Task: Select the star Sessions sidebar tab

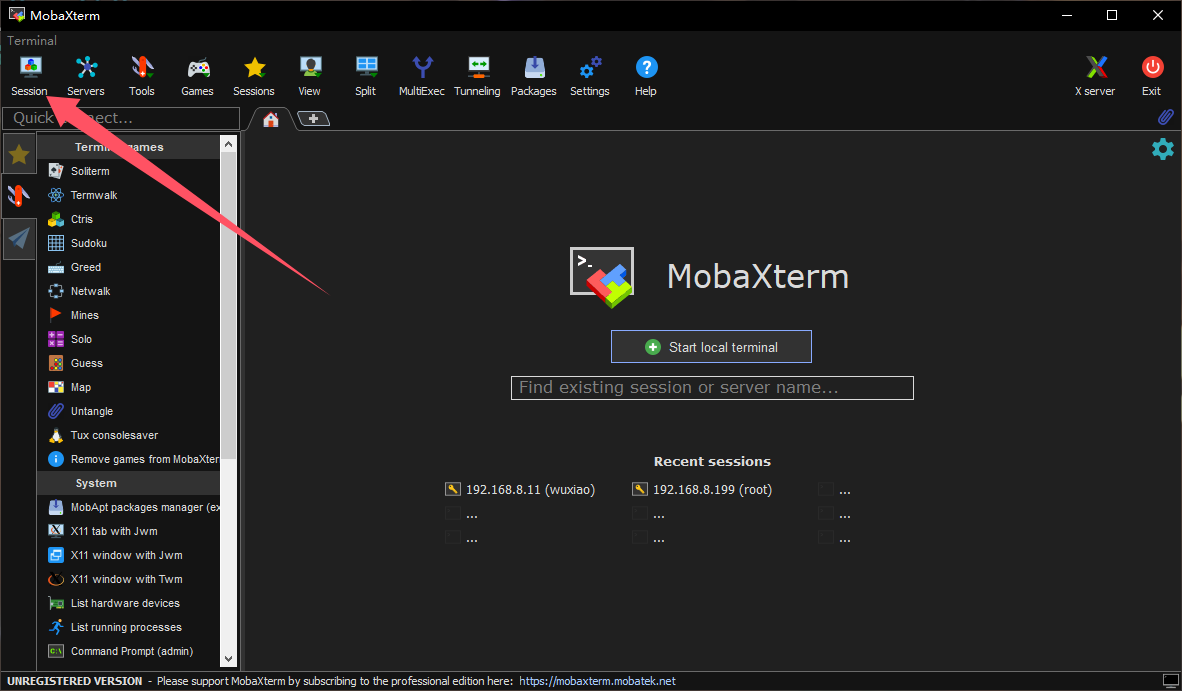Action: (x=19, y=154)
